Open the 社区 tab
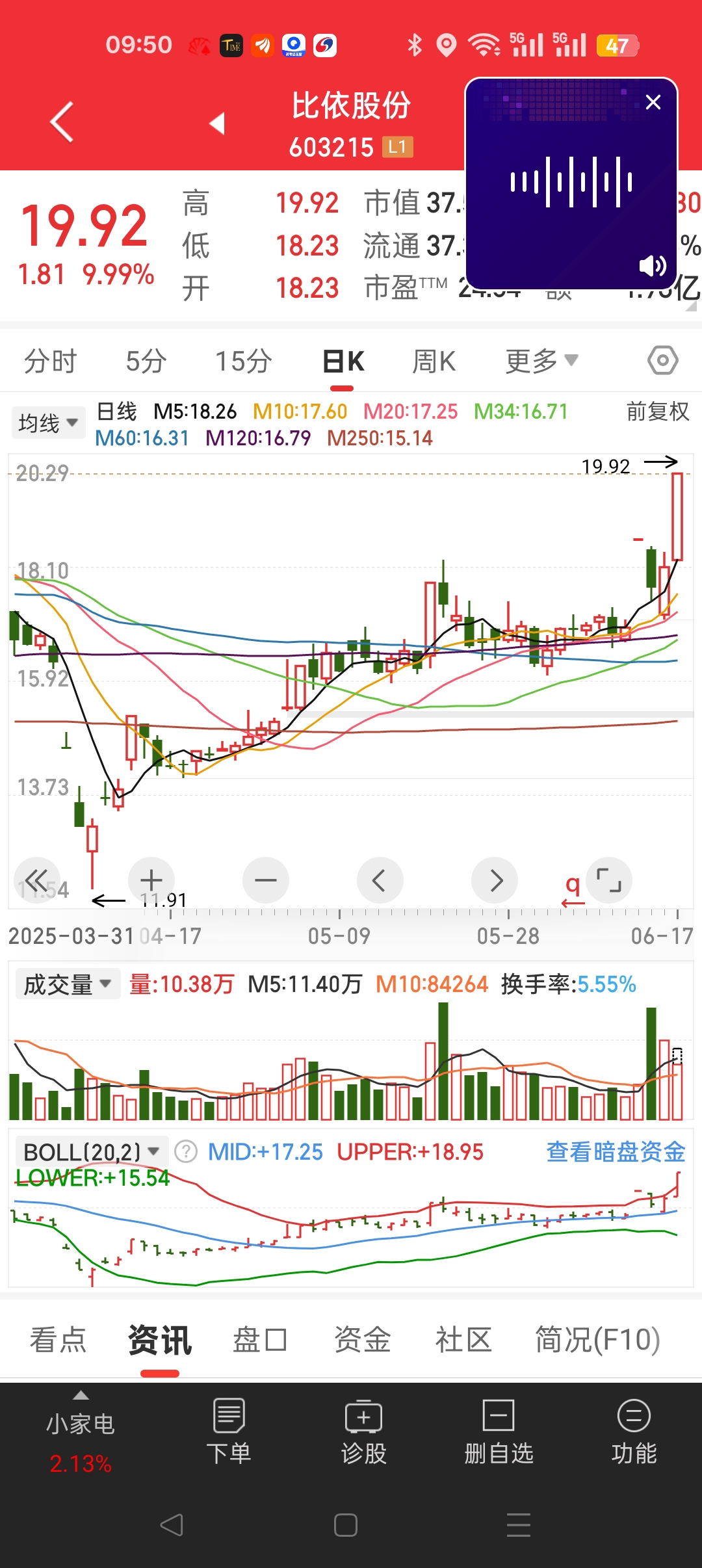This screenshot has width=702, height=1568. coord(463,1340)
